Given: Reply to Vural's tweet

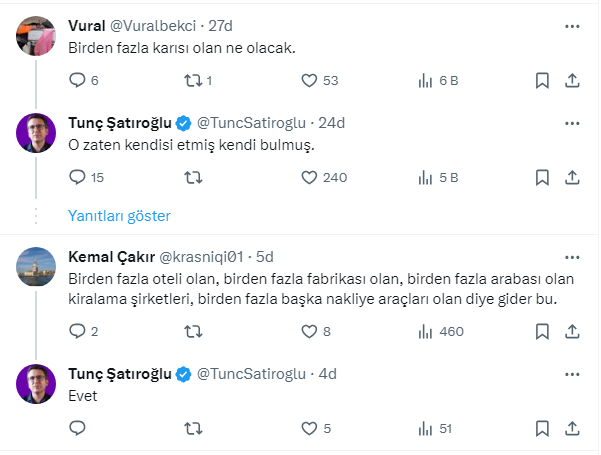Looking at the screenshot, I should (x=78, y=80).
